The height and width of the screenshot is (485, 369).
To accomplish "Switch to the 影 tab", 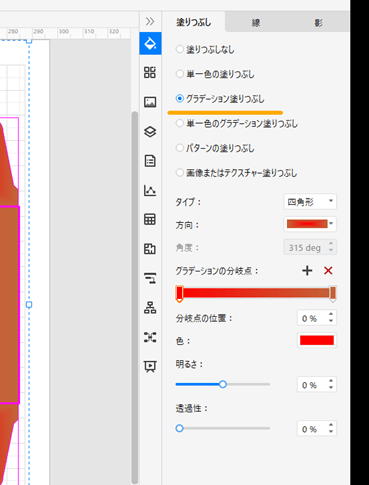I will pyautogui.click(x=318, y=23).
